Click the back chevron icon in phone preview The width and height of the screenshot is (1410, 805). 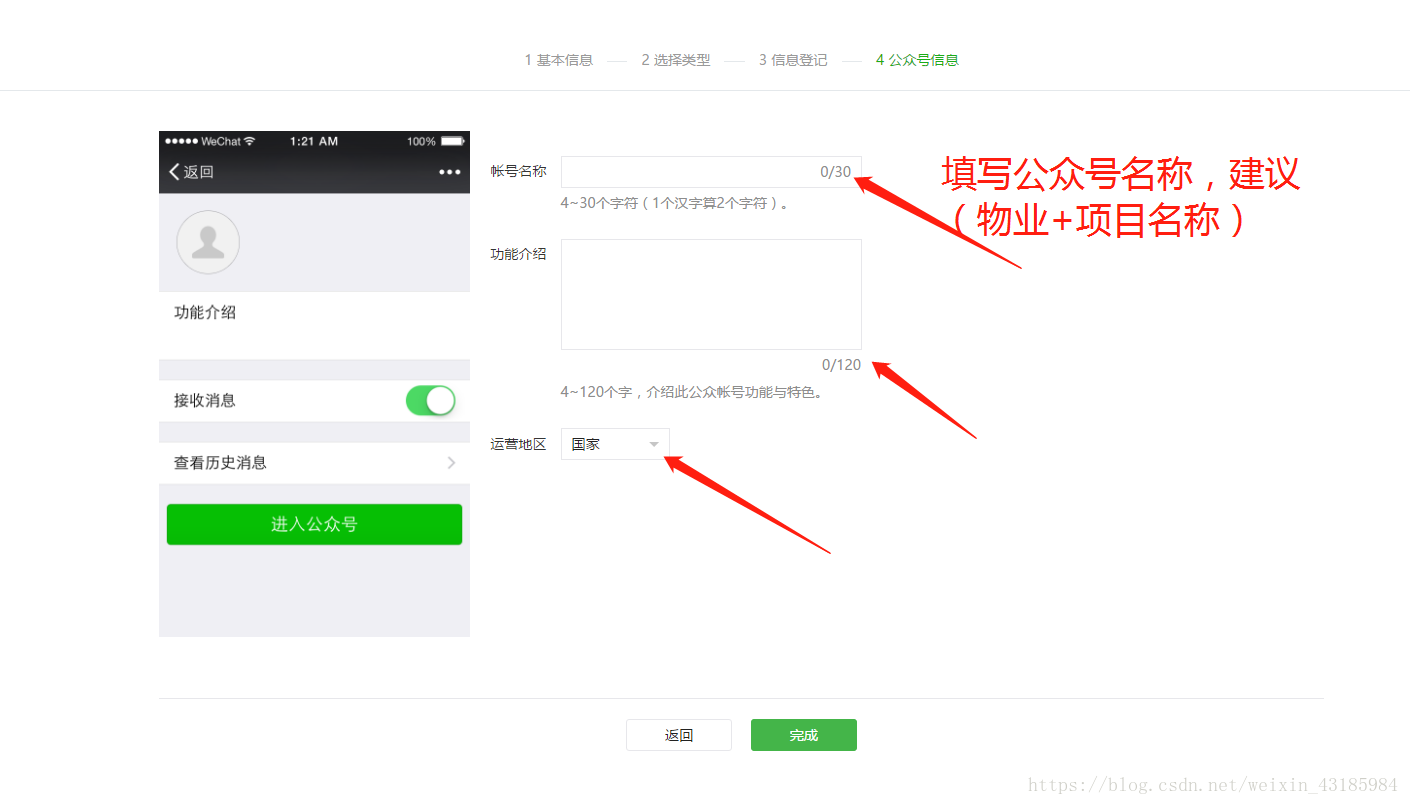coord(175,172)
